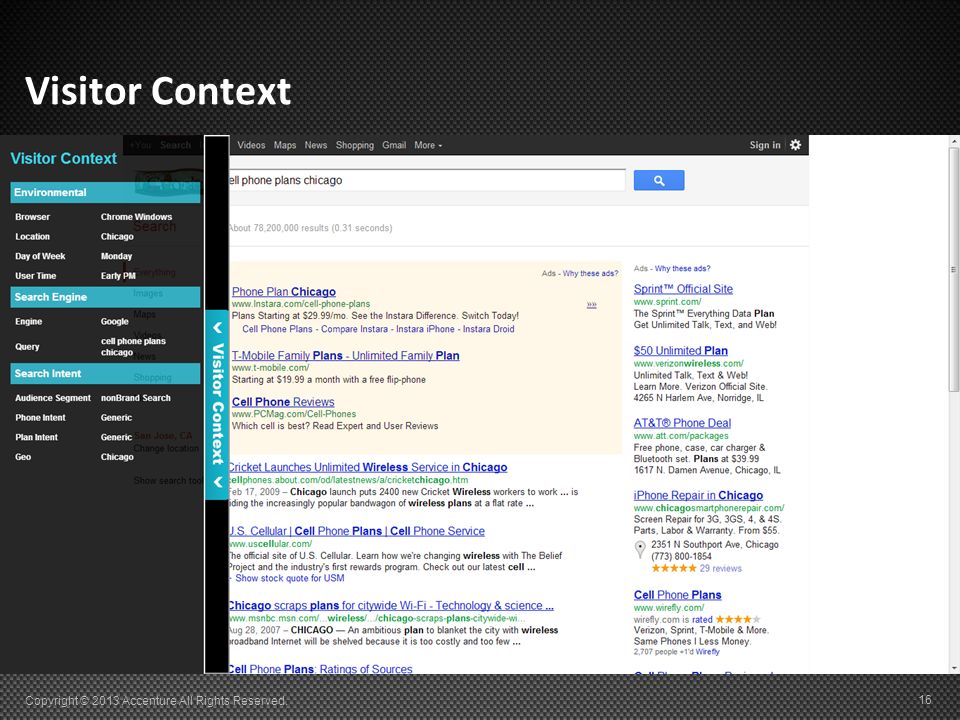
Task: Open the wirefly Cell Phone Plans ad
Action: pyautogui.click(x=677, y=595)
